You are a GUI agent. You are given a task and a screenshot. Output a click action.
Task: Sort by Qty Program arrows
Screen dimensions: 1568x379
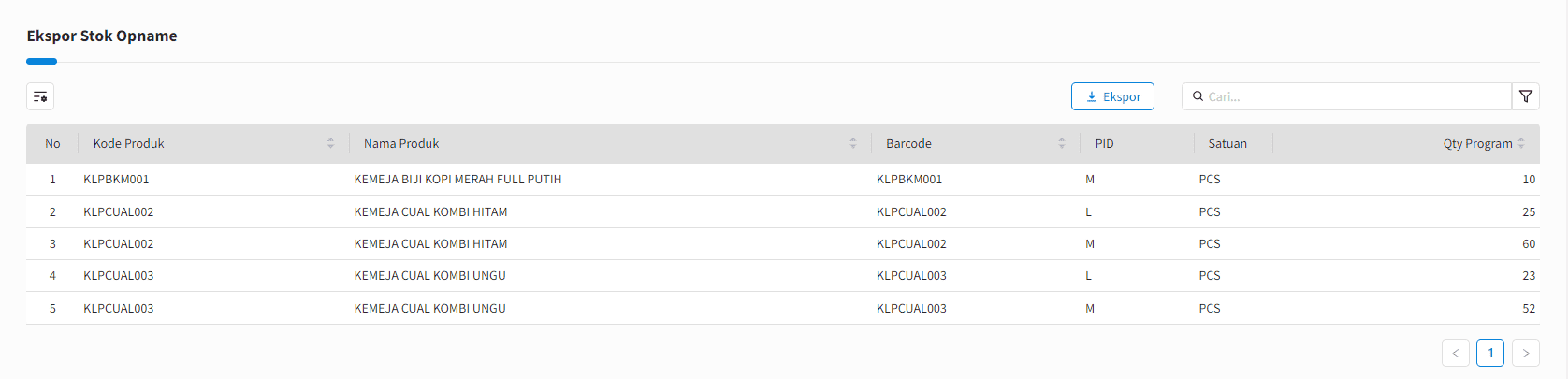[x=1521, y=143]
